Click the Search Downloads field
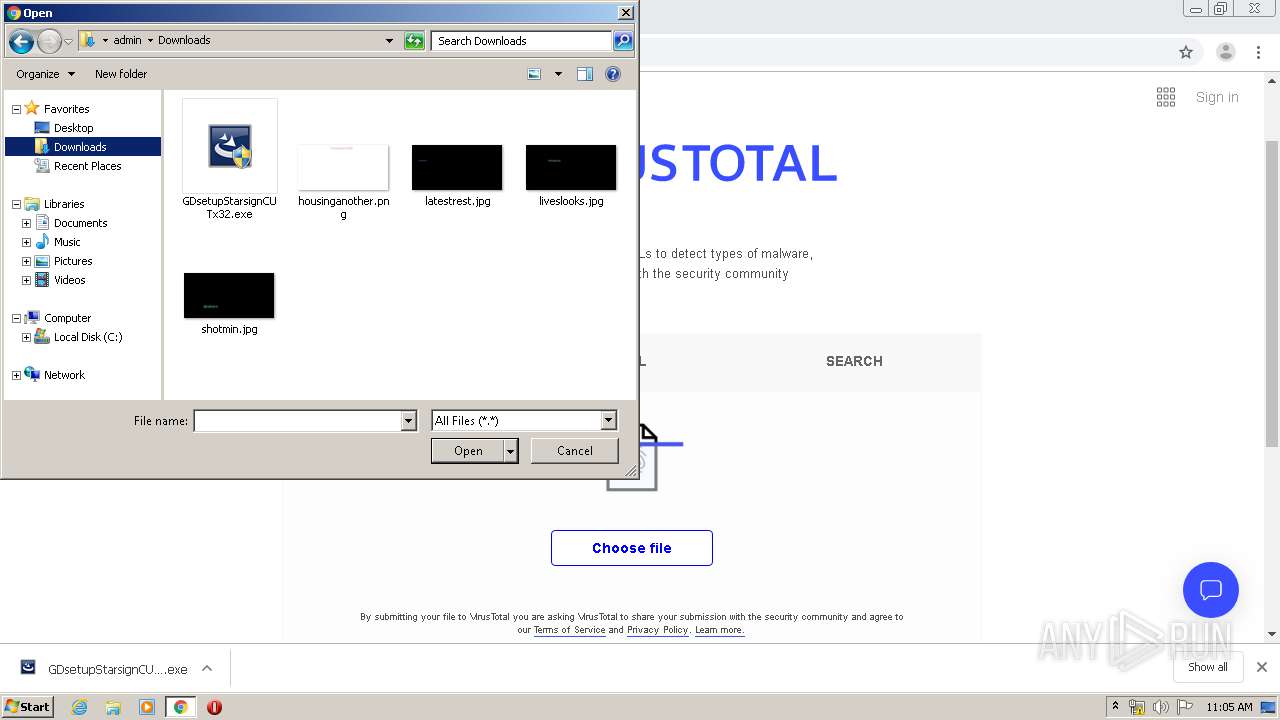The height and width of the screenshot is (720, 1280). (522, 41)
